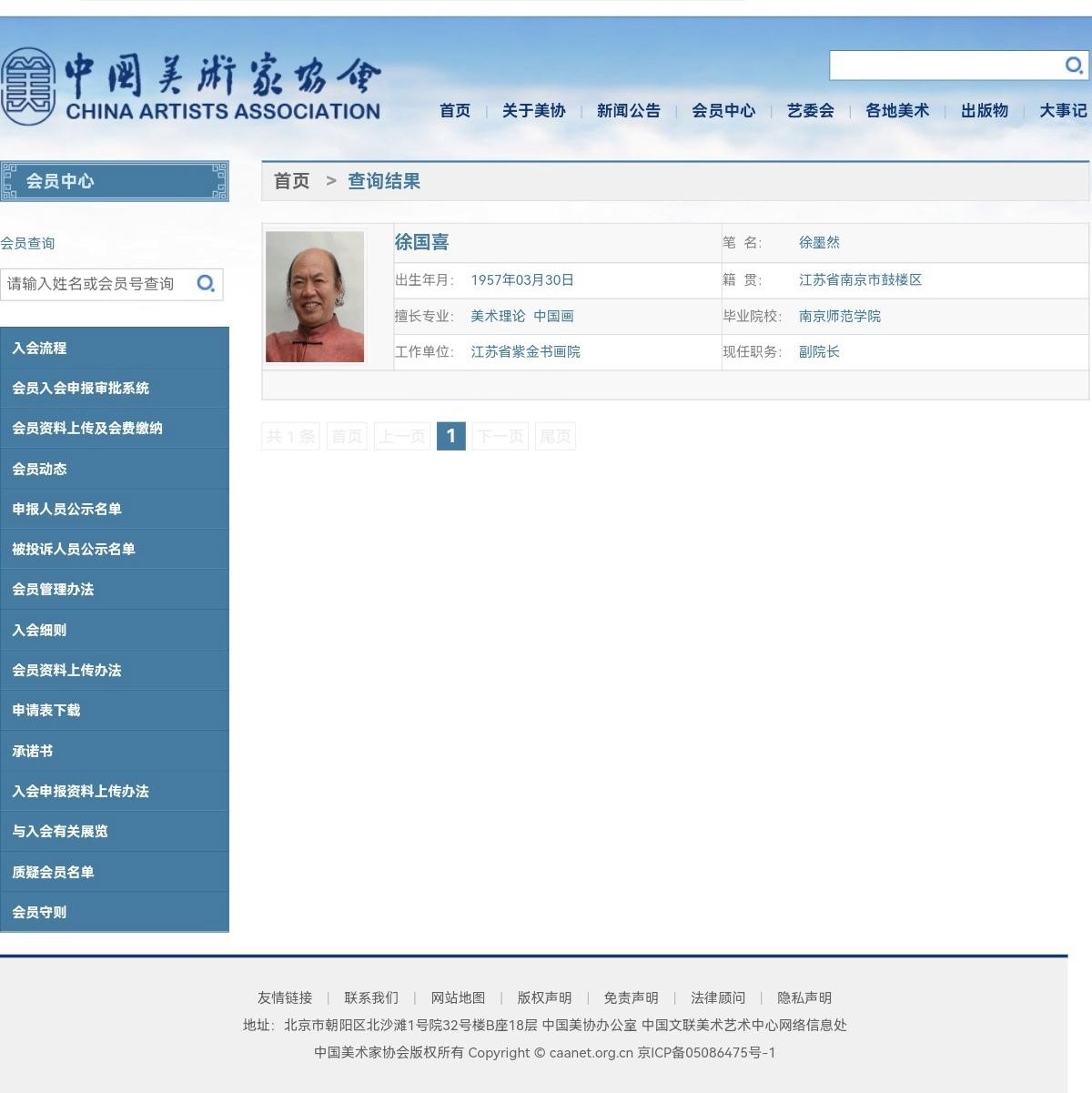
Task: Click the 会员查询 label
Action: coord(27,243)
